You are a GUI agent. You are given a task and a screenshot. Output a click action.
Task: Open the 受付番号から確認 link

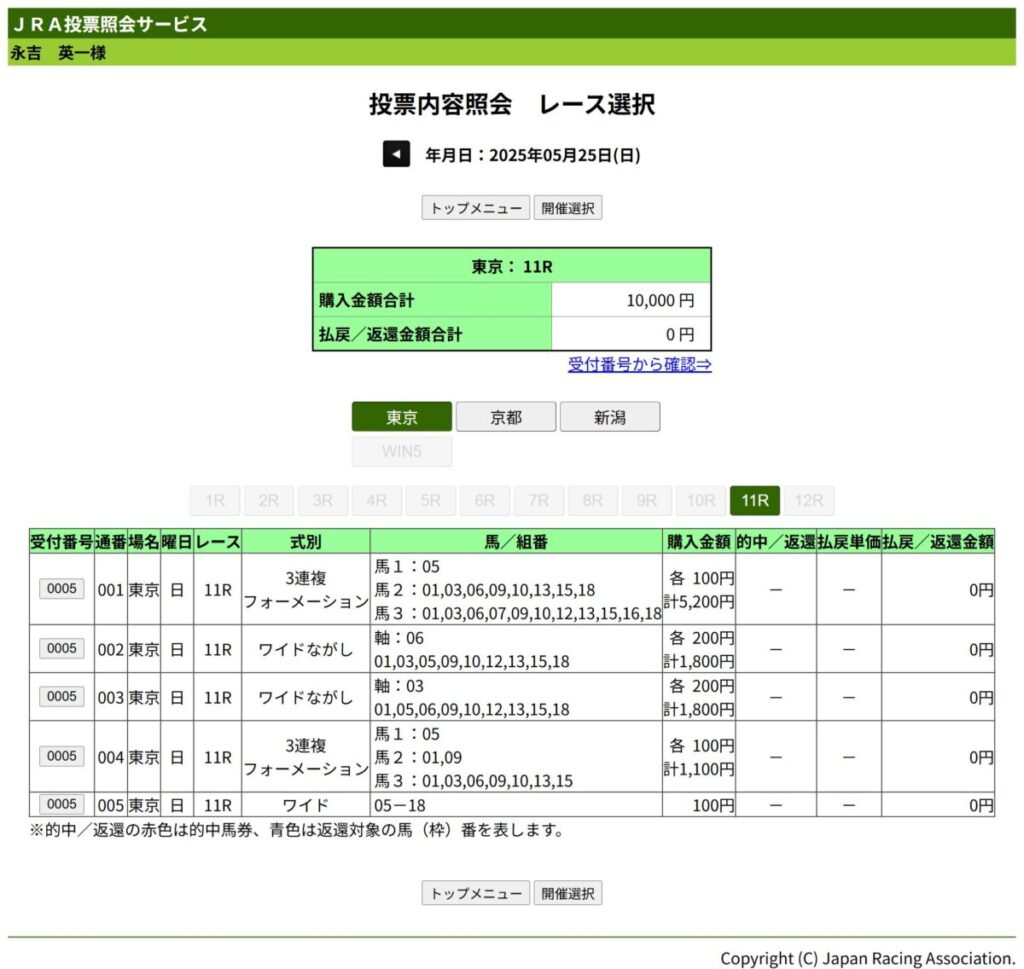coord(639,364)
